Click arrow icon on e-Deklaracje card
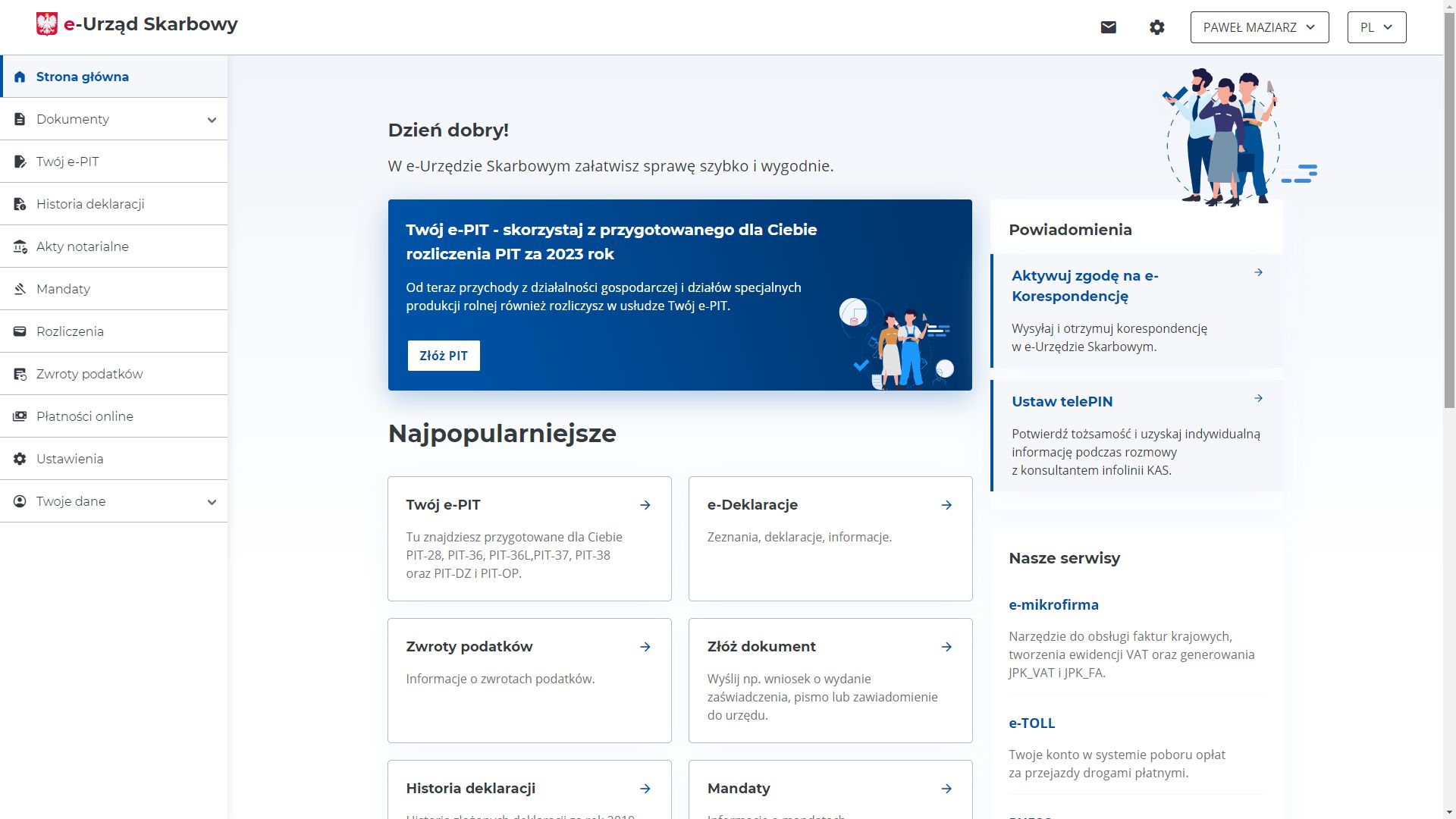1456x819 pixels. click(x=946, y=505)
